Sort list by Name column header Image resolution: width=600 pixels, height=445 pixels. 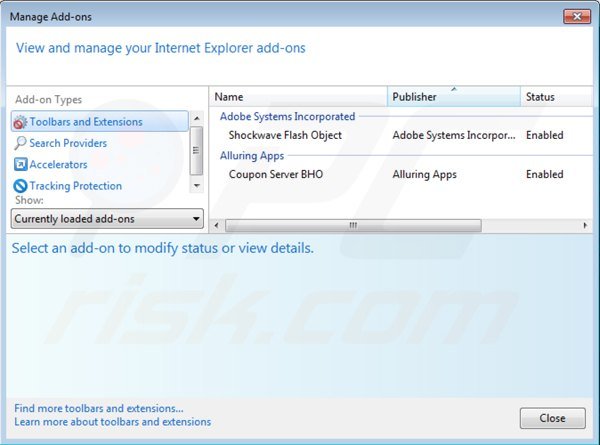coord(298,97)
